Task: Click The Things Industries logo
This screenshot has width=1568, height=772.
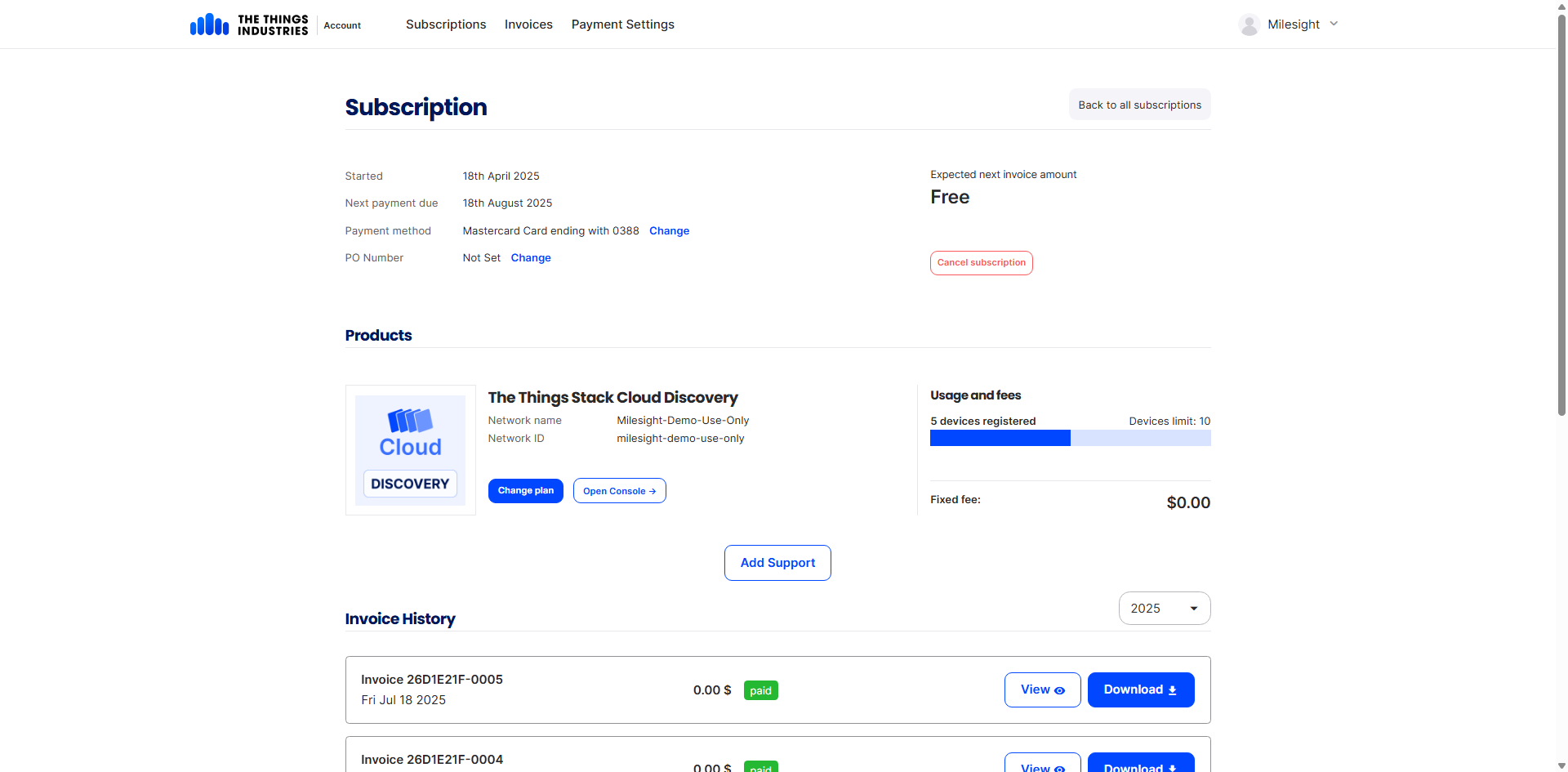Action: (249, 25)
